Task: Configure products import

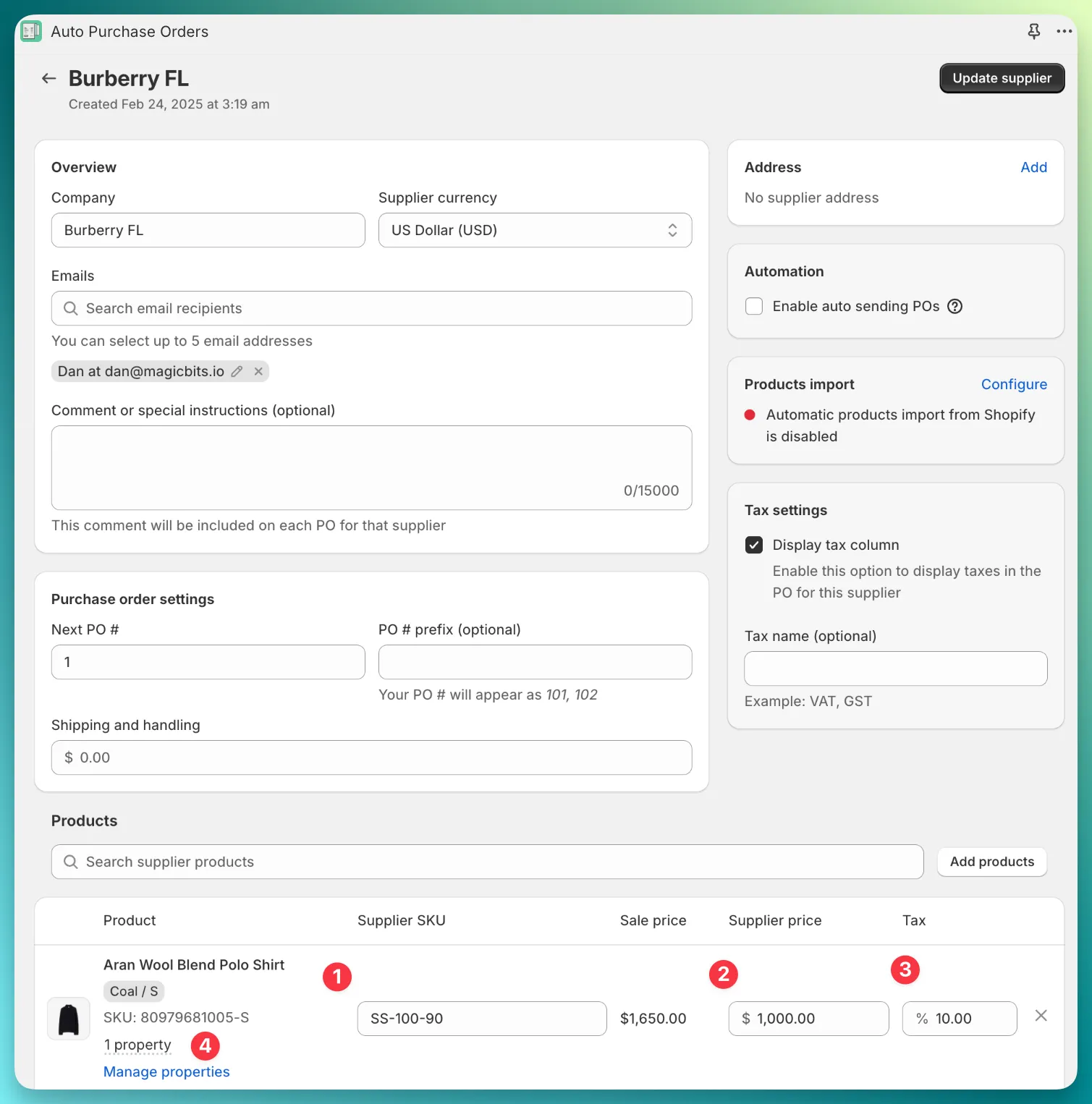Action: 1014,384
